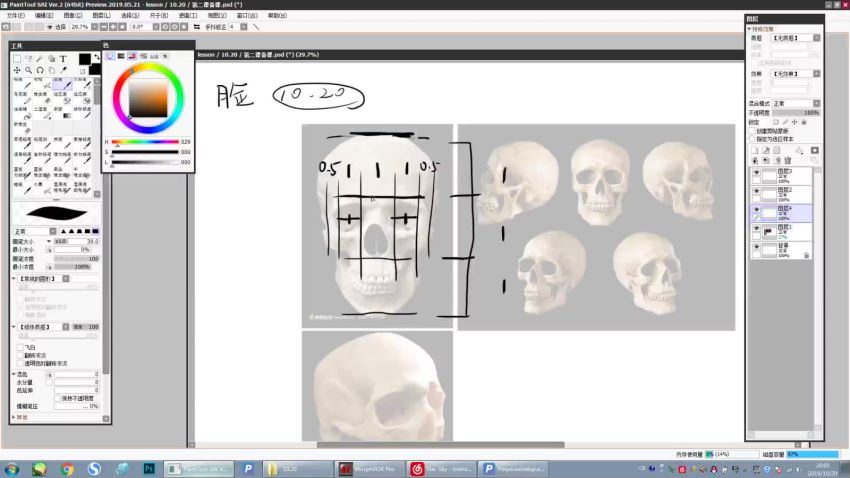Select the Eyedropper color picker tool

[x=63, y=70]
